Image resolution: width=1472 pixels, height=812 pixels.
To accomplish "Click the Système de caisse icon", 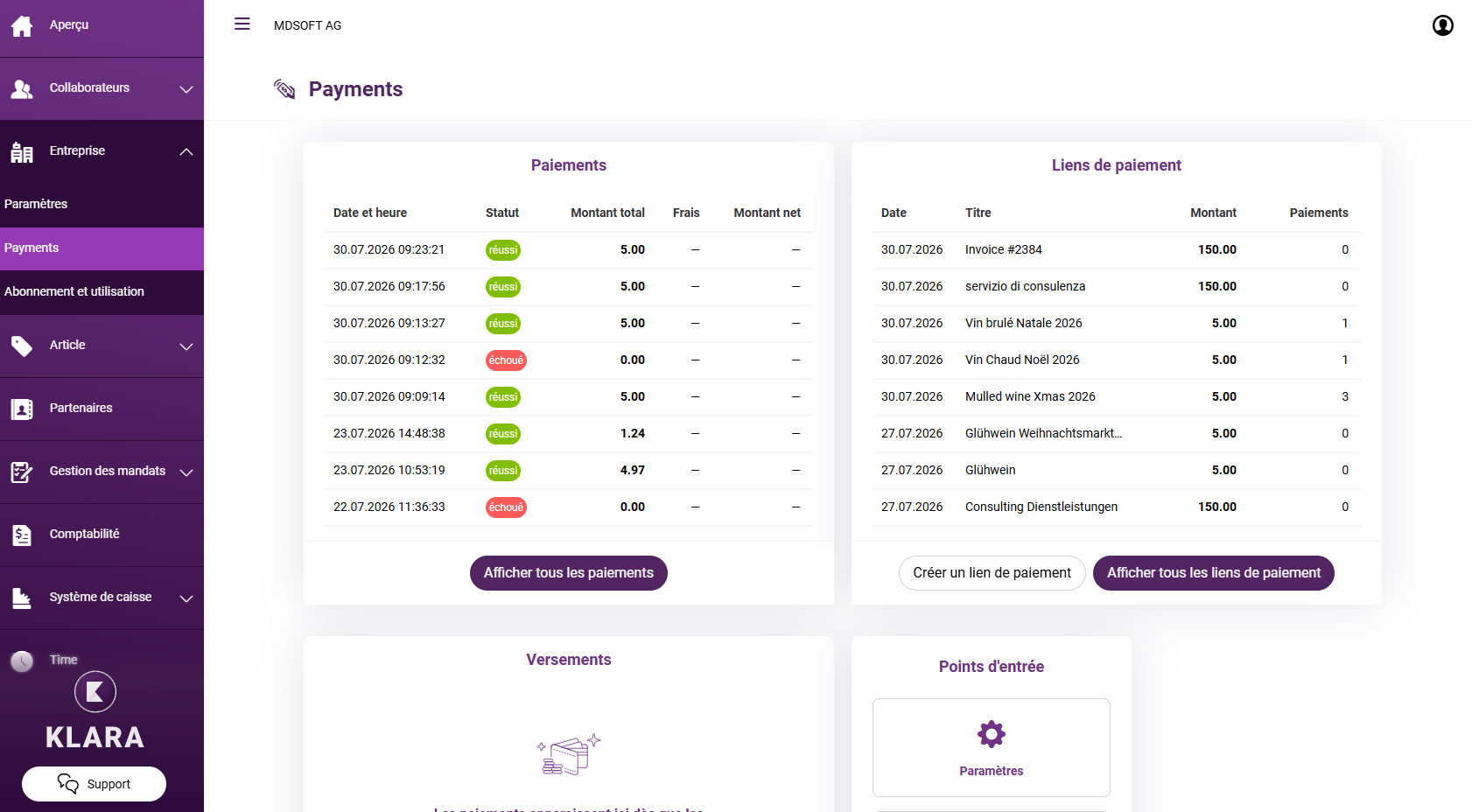I will coord(22,598).
